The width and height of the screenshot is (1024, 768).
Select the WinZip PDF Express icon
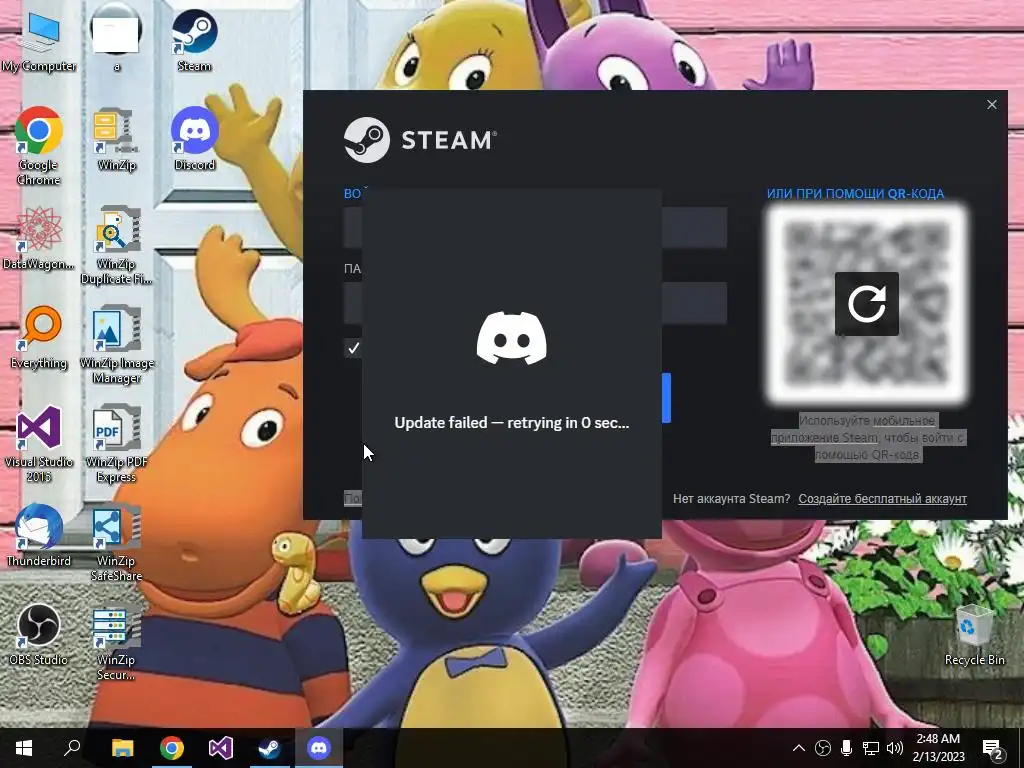(116, 443)
